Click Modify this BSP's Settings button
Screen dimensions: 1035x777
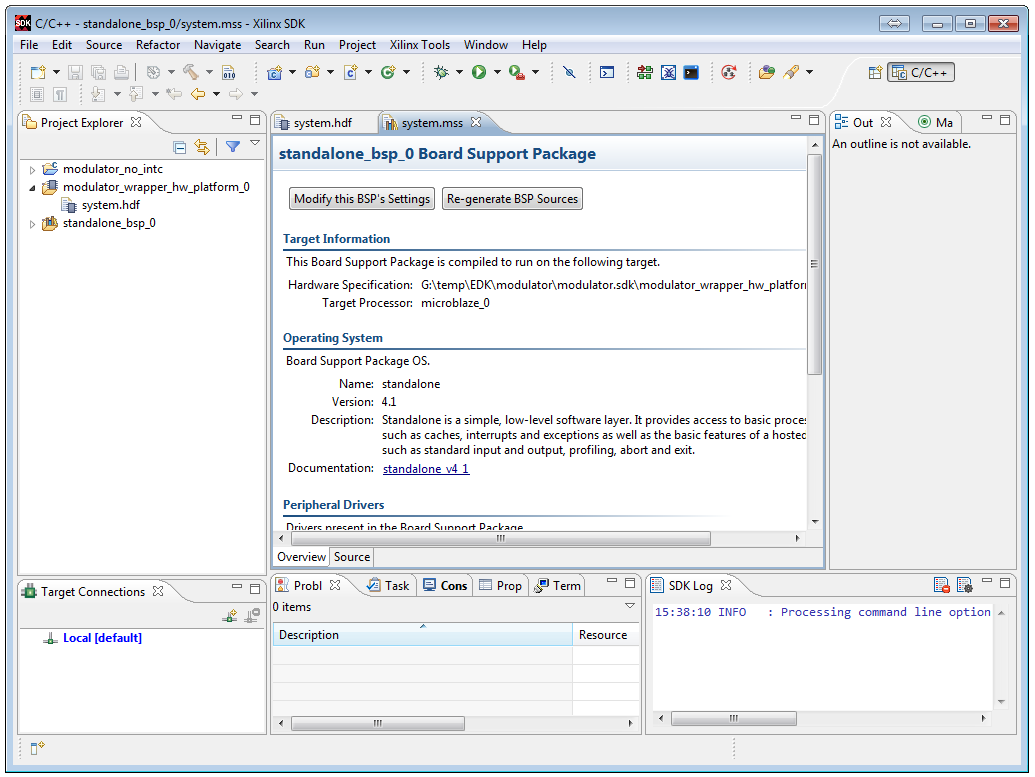pyautogui.click(x=362, y=199)
